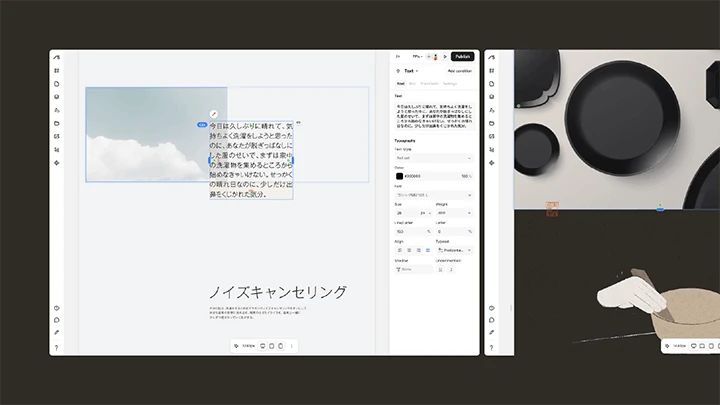Switch to desktop breakpoint in right window toolbar
The image size is (720, 405).
(693, 346)
